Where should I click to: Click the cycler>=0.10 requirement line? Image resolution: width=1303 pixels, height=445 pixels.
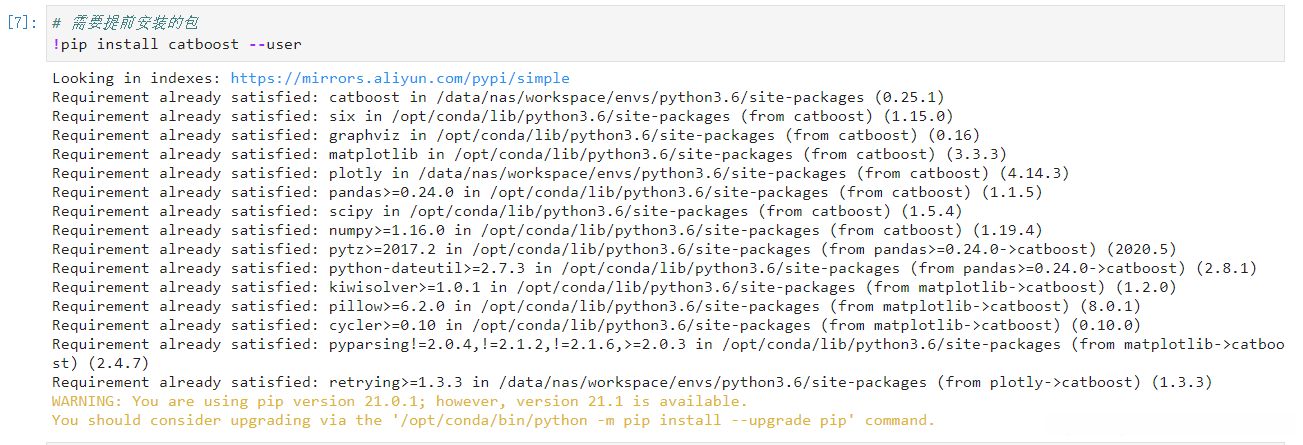[x=600, y=325]
